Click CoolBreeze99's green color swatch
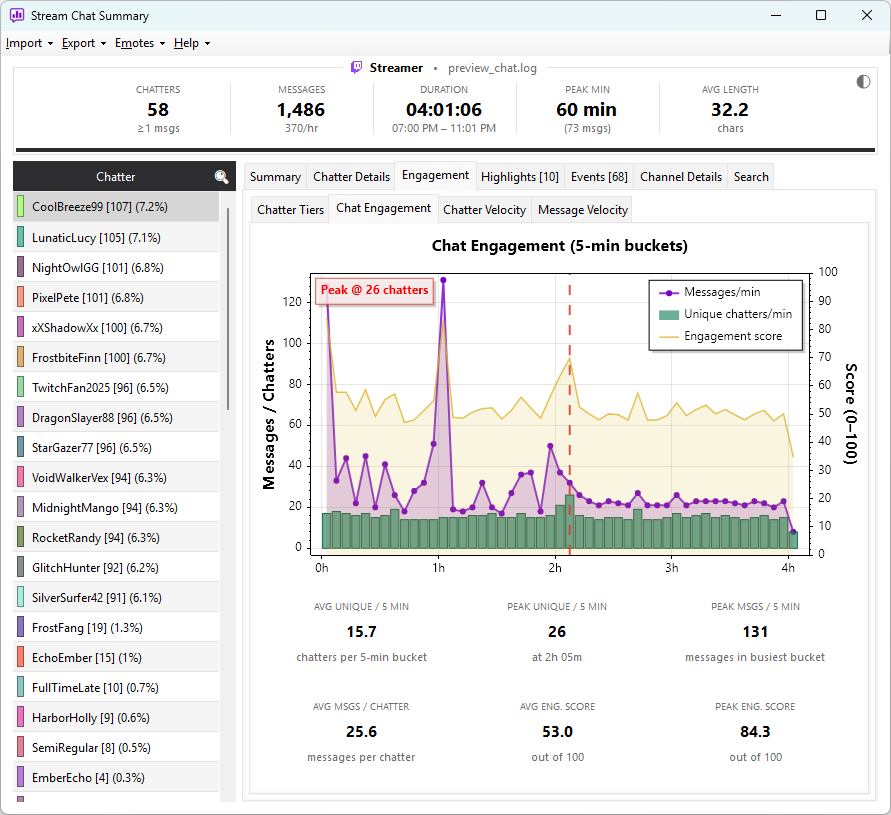Screen dimensions: 891x815 [x=20, y=207]
